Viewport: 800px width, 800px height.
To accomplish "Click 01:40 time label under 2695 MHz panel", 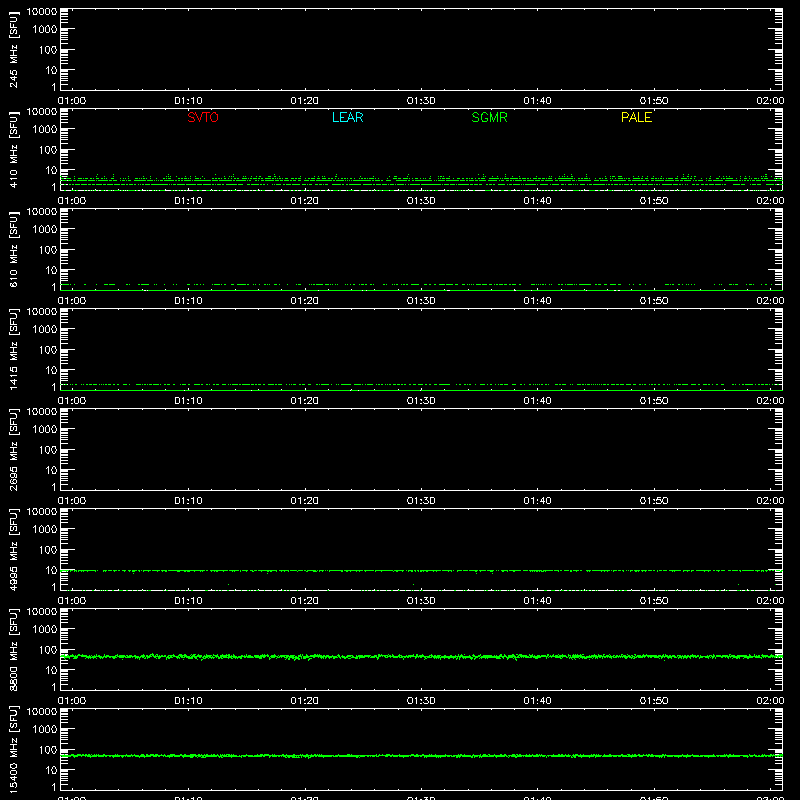I will tap(537, 501).
